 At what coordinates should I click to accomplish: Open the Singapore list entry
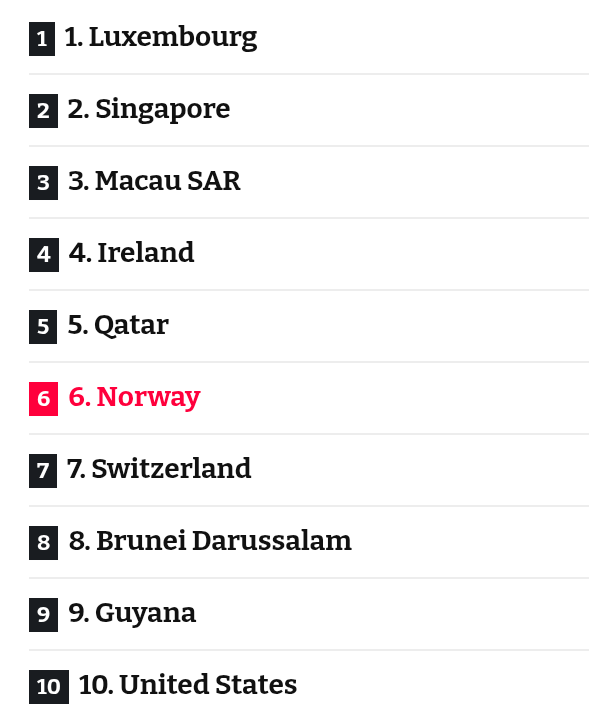coord(148,110)
